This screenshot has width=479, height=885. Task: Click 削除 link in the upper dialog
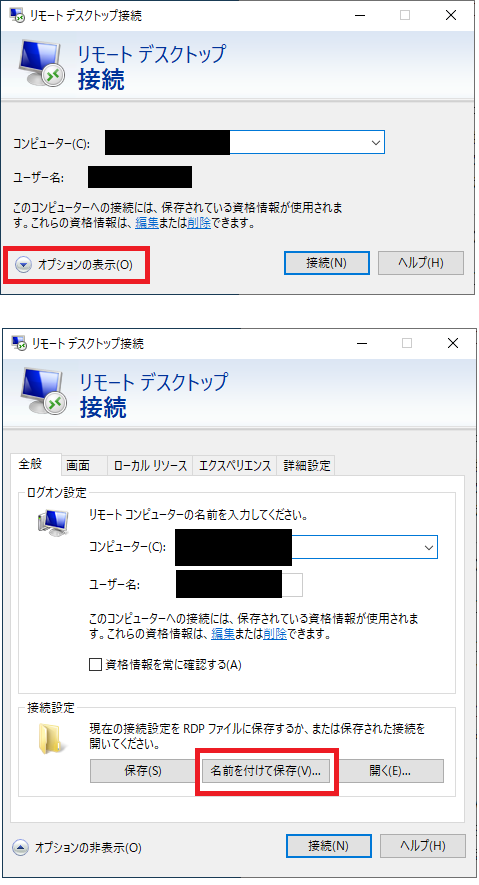199,223
